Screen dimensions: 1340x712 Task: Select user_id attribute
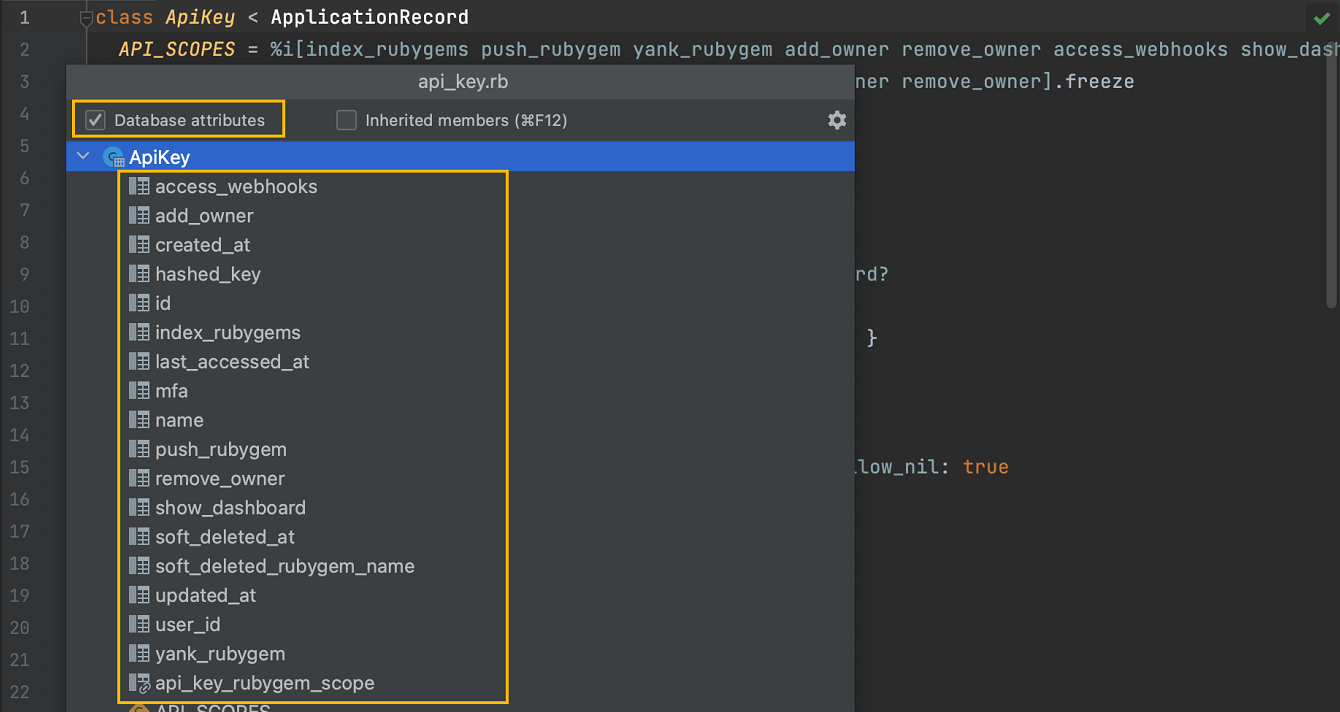[x=188, y=624]
